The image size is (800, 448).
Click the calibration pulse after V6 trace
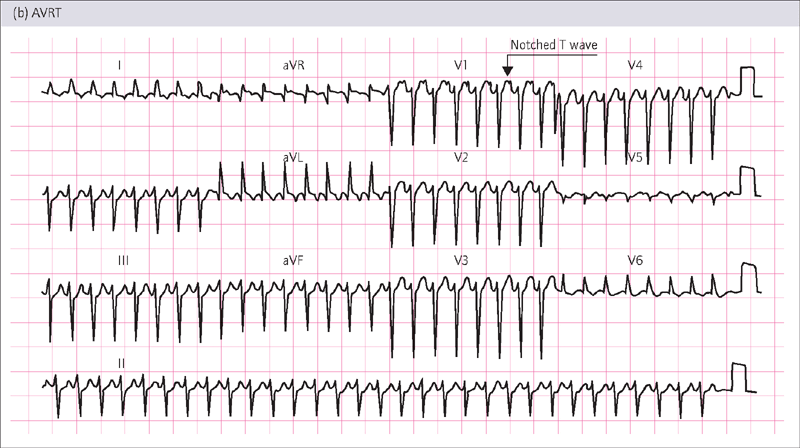[x=748, y=278]
